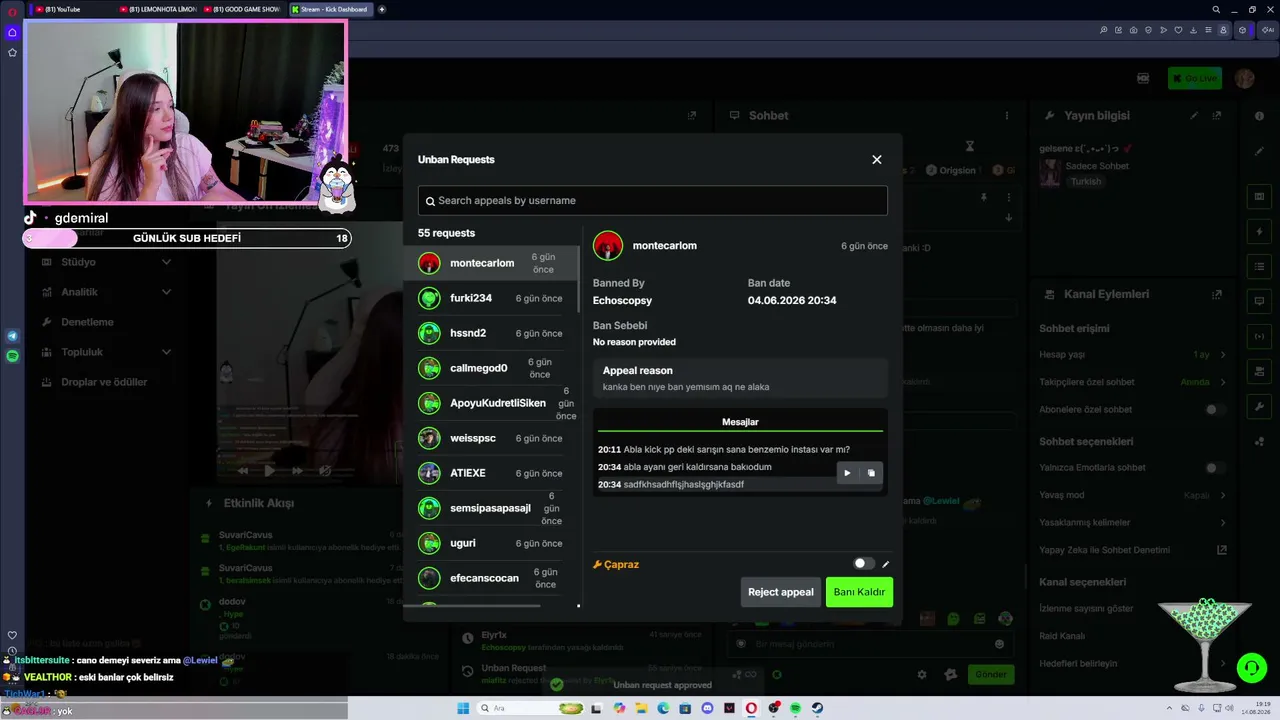Click the Opera sidebar Spotify icon
The width and height of the screenshot is (1280, 720).
tap(12, 355)
